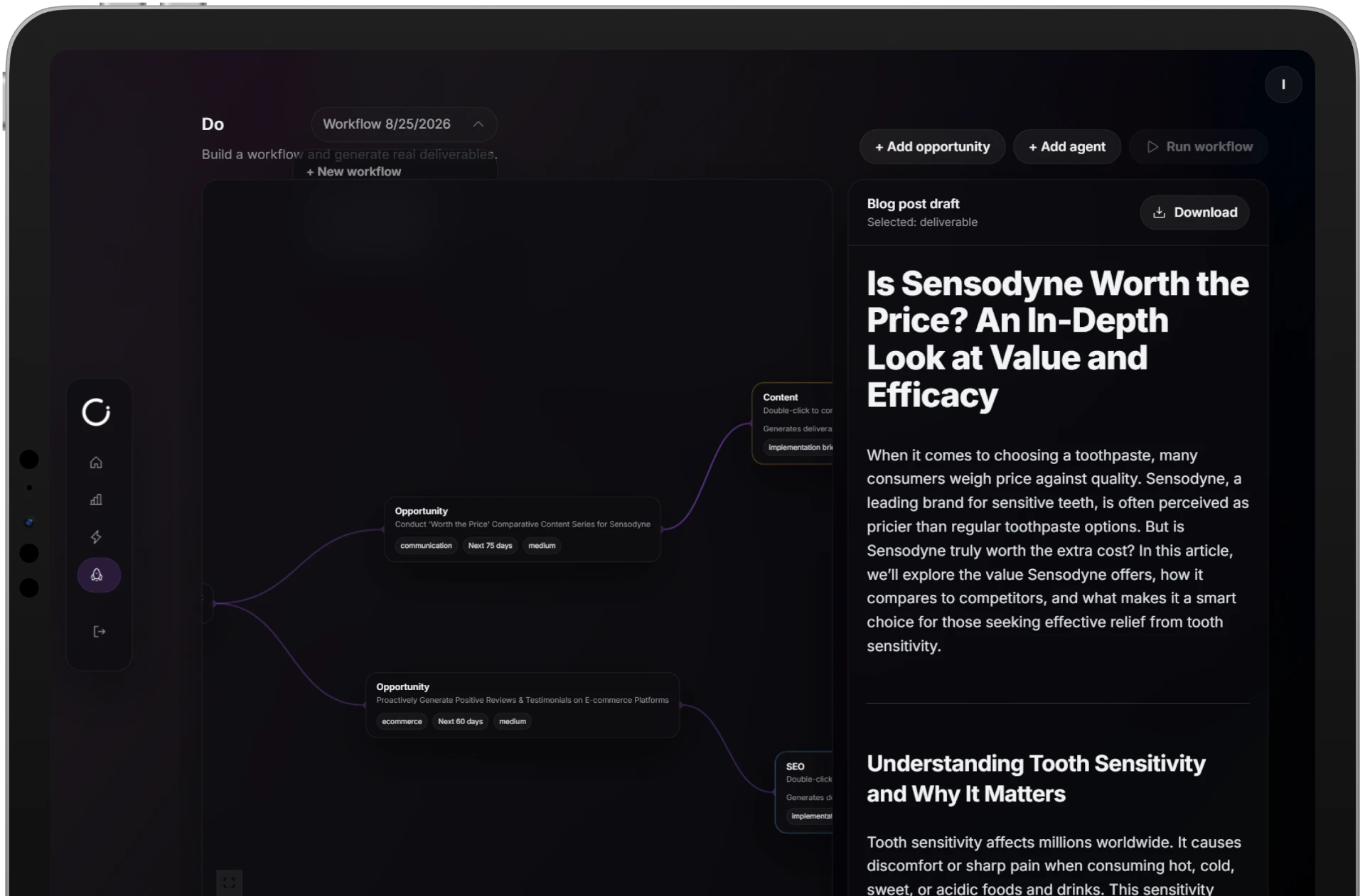Image resolution: width=1365 pixels, height=896 pixels.
Task: Click the Next 60 days tag
Action: 460,721
